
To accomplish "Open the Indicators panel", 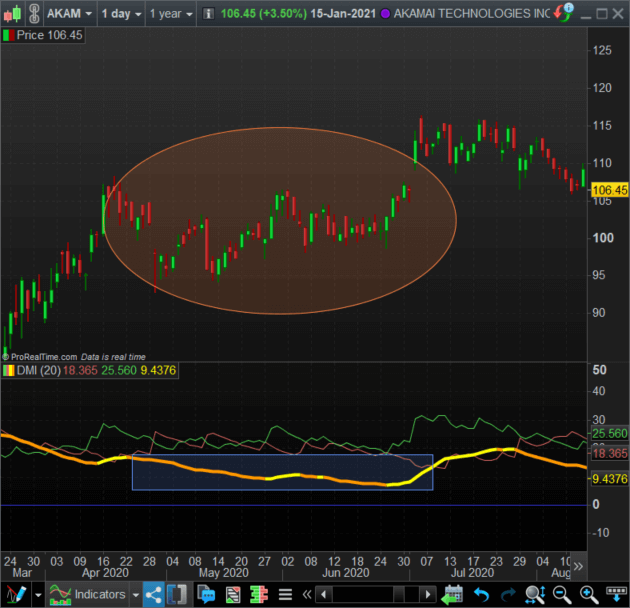I will (x=88, y=594).
